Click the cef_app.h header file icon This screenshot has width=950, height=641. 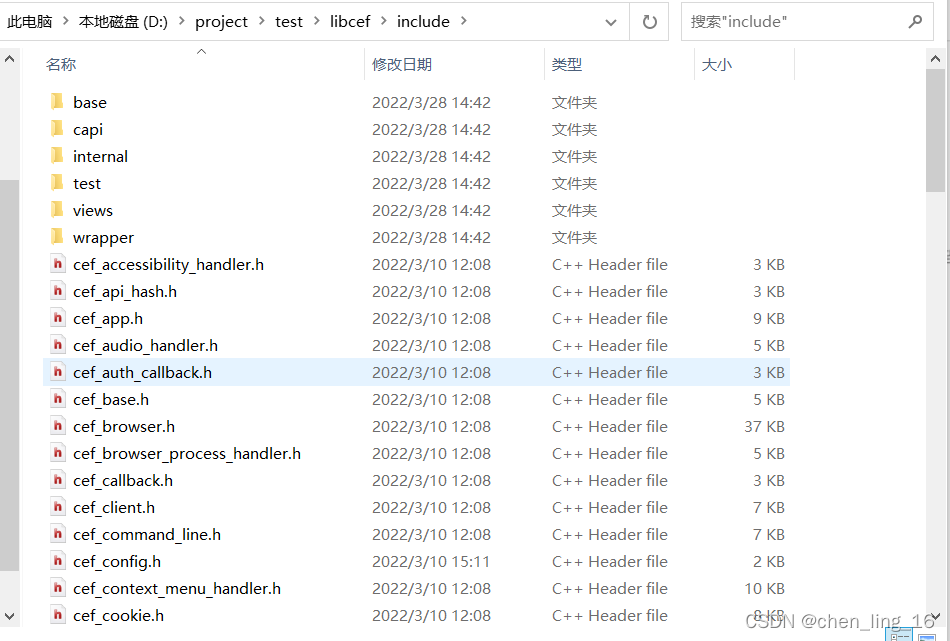click(x=58, y=318)
